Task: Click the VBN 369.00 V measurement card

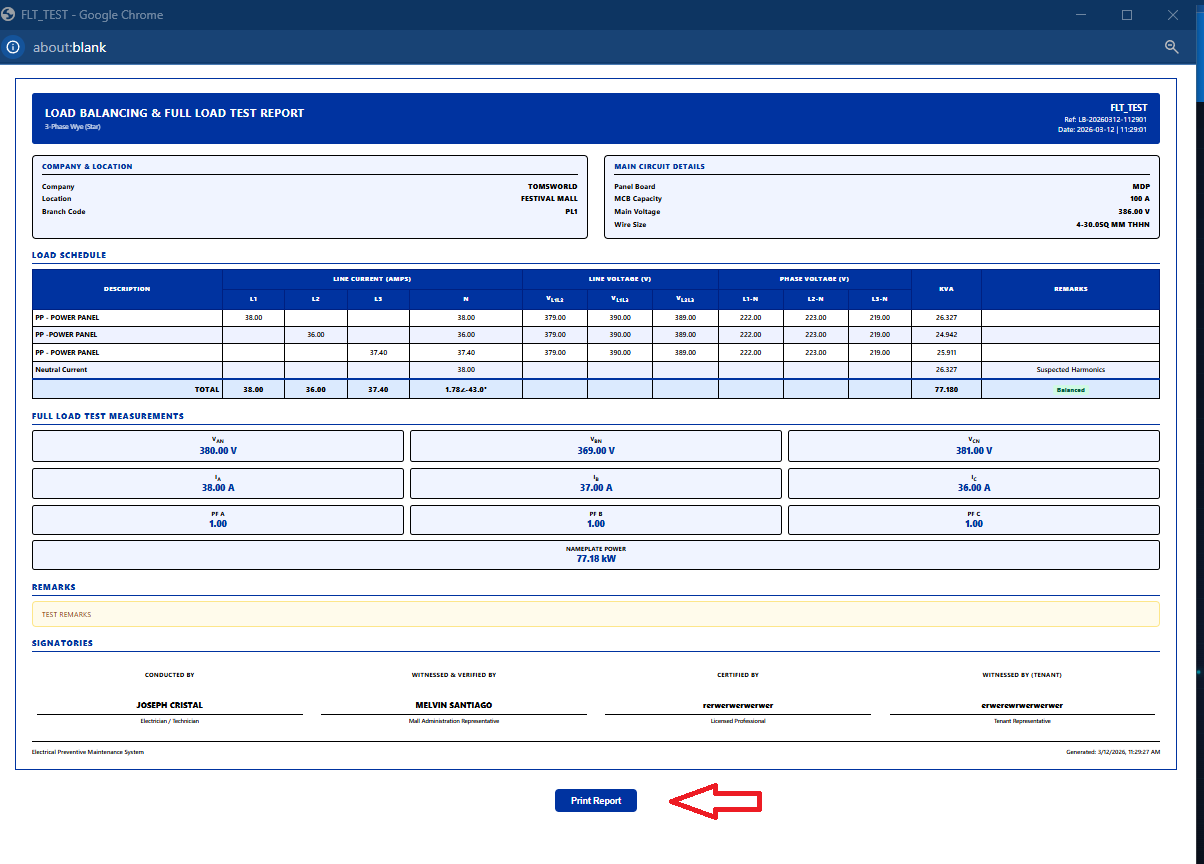Action: (x=596, y=446)
